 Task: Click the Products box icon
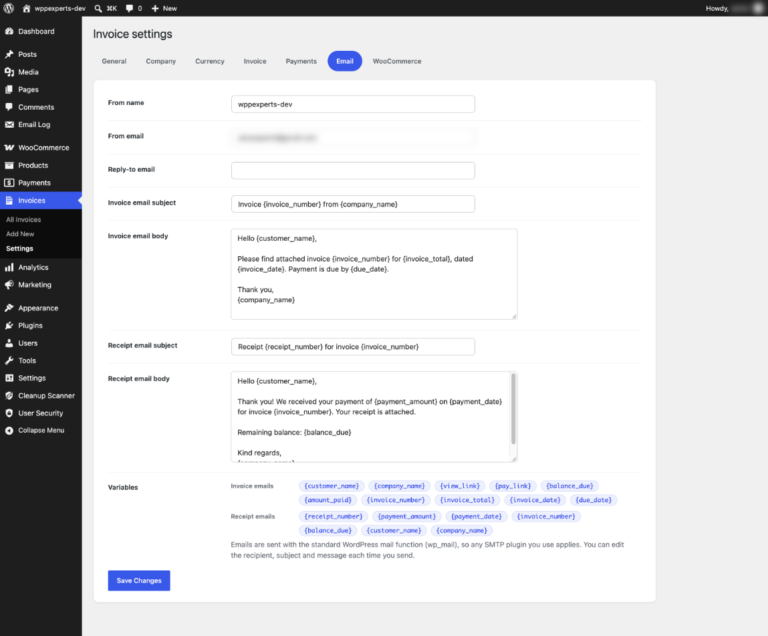pos(9,165)
